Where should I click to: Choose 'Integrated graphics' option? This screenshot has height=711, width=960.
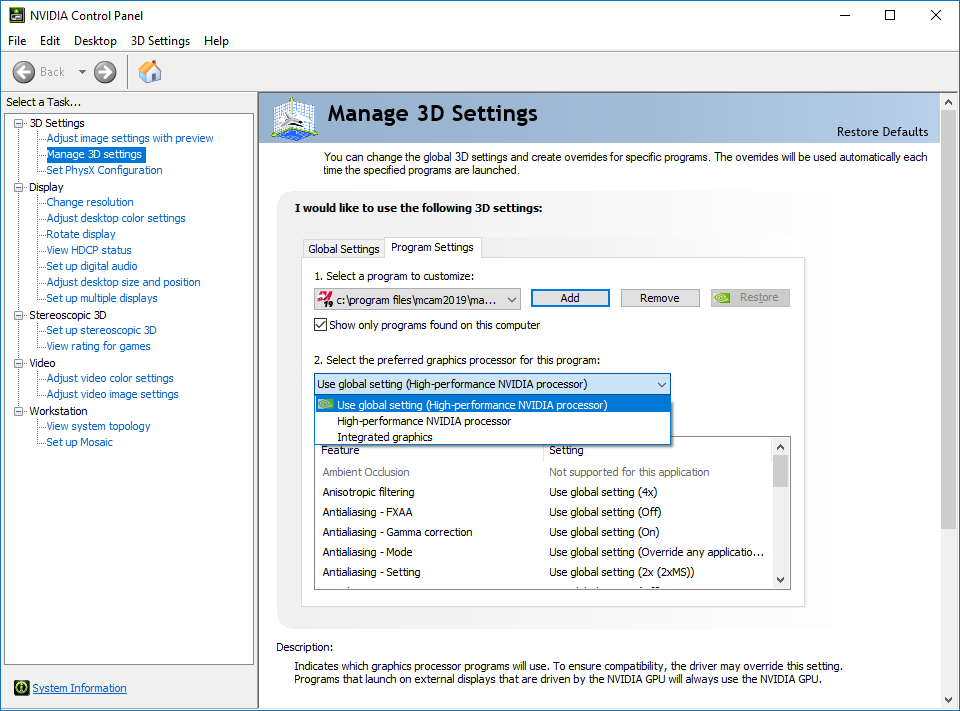pyautogui.click(x=493, y=437)
